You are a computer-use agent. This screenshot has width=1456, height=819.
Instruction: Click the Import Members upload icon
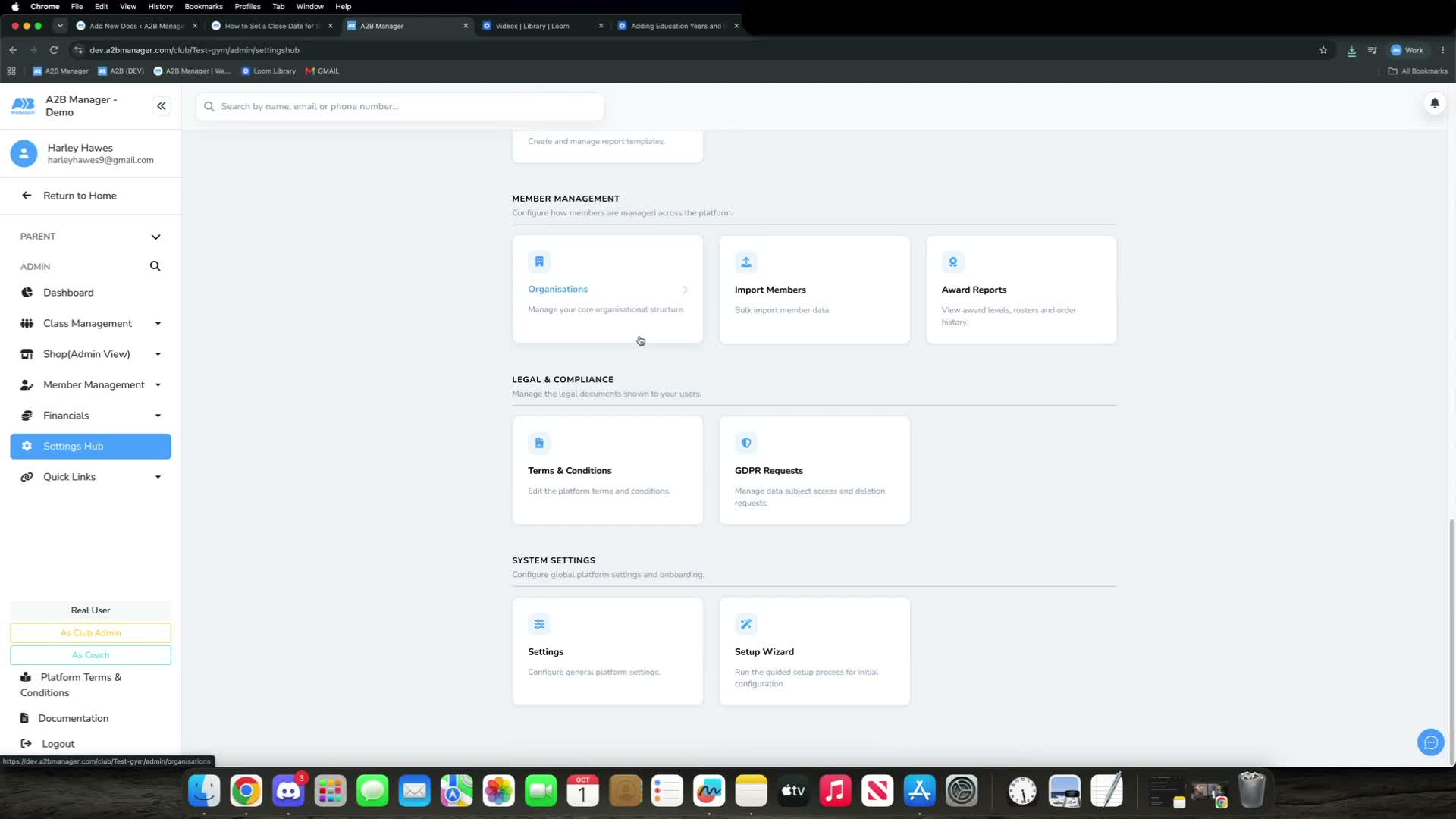[x=746, y=262]
